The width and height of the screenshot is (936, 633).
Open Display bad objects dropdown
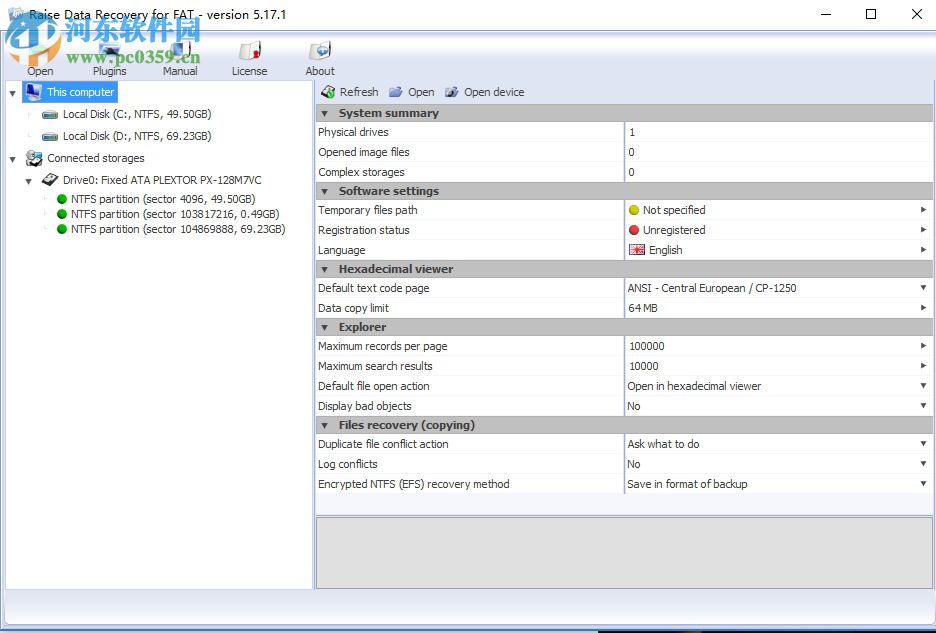923,406
